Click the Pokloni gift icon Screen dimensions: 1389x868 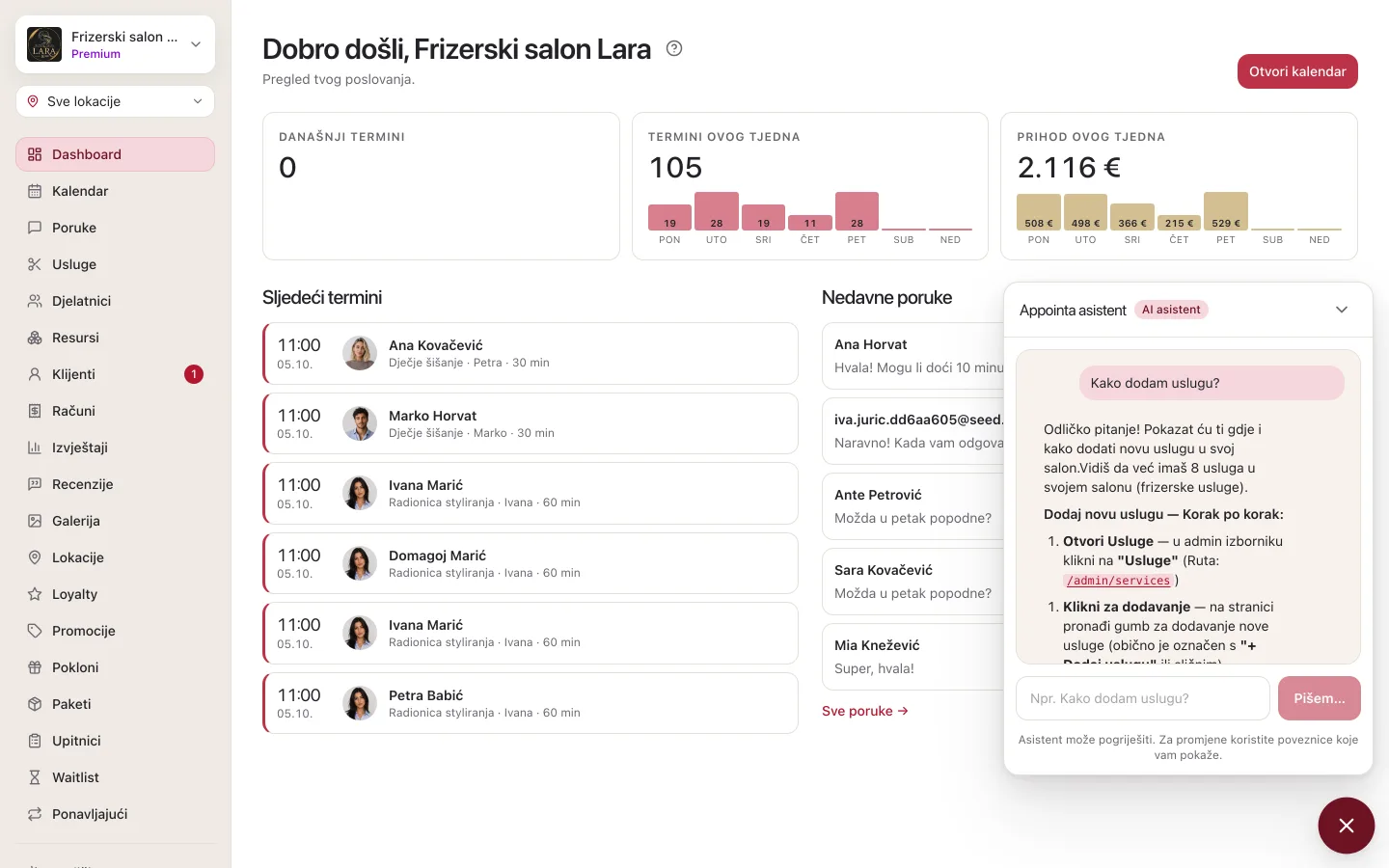(x=35, y=667)
